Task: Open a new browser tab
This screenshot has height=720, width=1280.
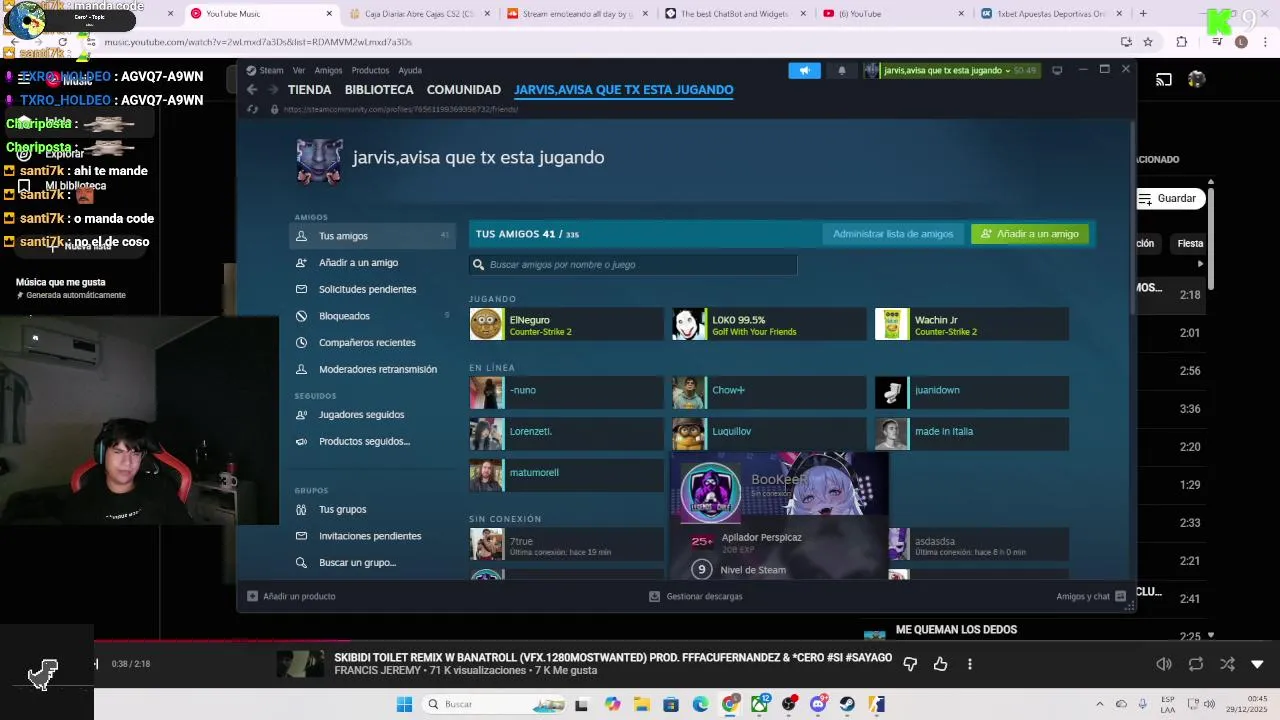Action: (1143, 14)
